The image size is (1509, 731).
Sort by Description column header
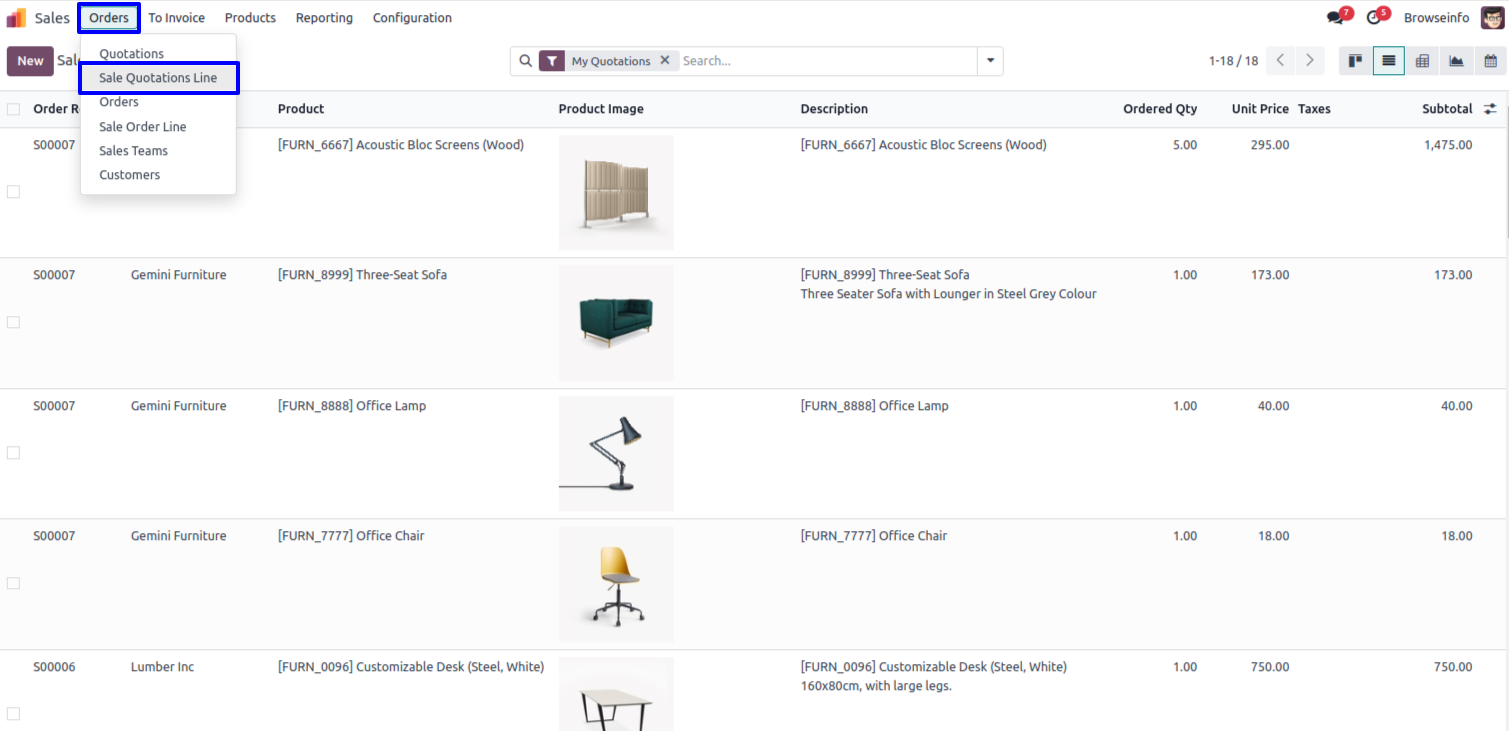click(834, 109)
